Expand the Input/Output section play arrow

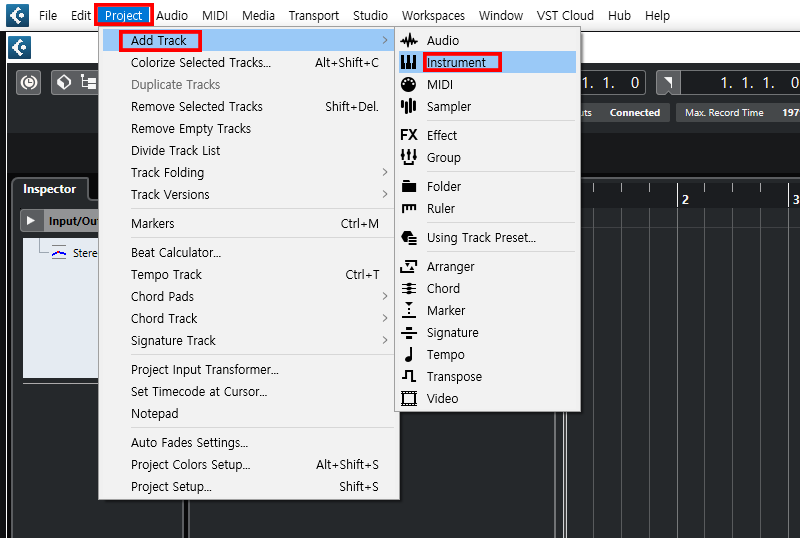point(31,221)
